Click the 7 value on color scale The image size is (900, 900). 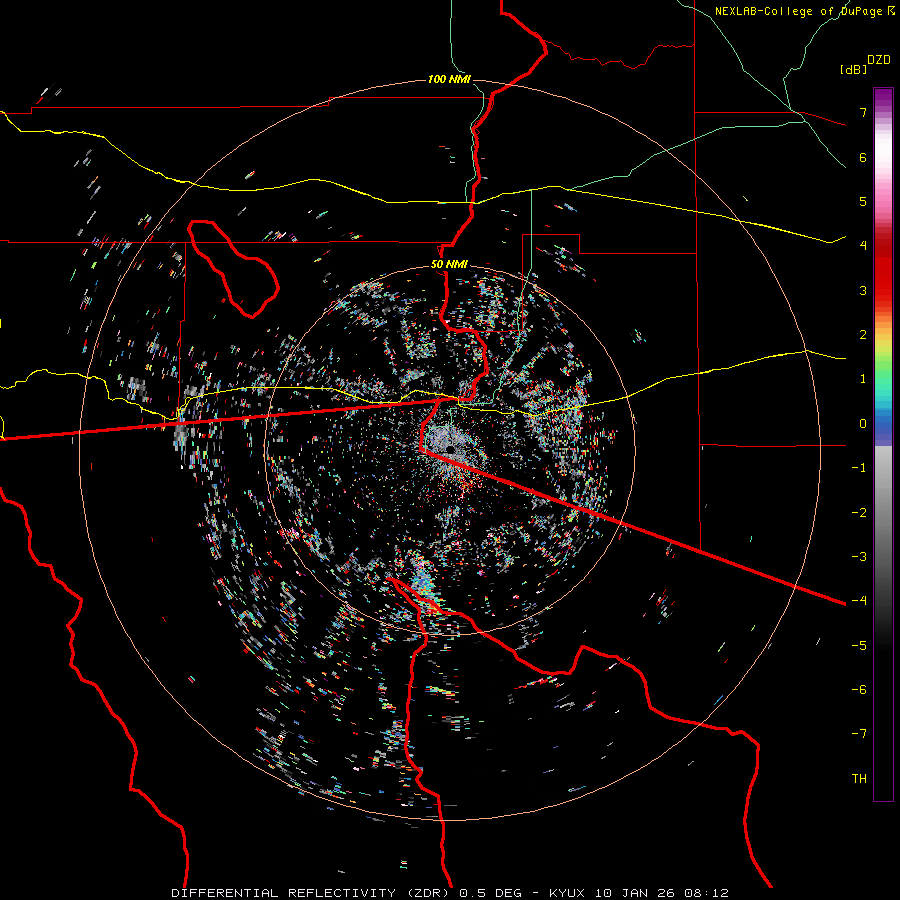pyautogui.click(x=863, y=112)
